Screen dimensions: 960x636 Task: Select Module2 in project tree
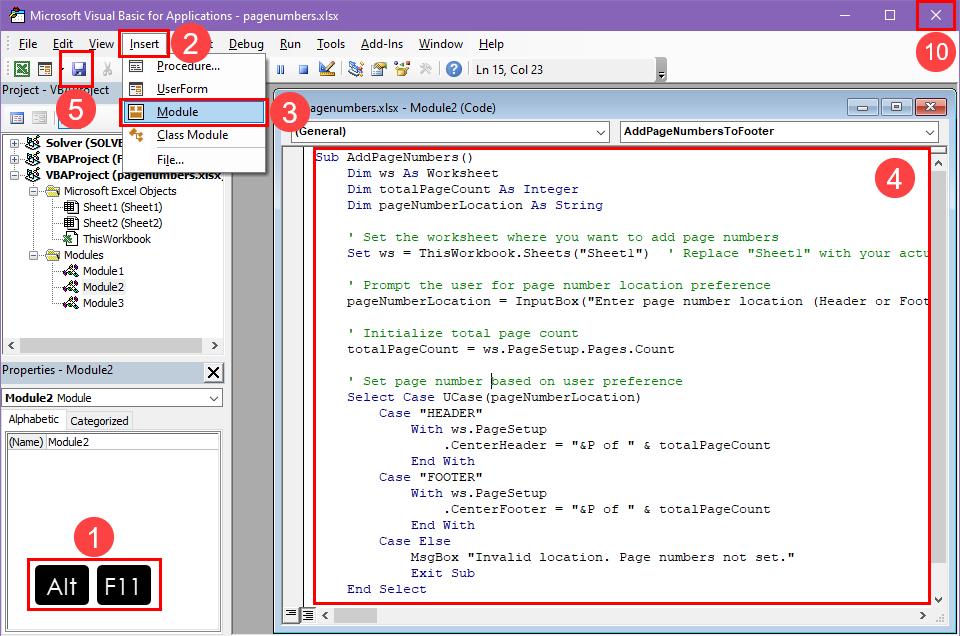[103, 286]
